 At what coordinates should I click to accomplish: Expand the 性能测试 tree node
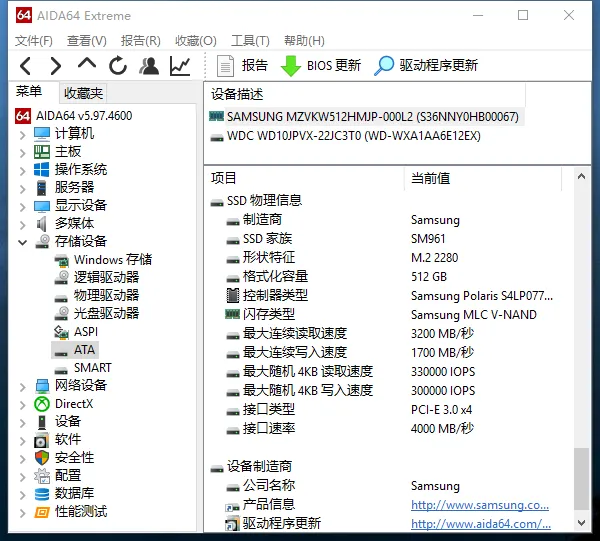point(23,513)
